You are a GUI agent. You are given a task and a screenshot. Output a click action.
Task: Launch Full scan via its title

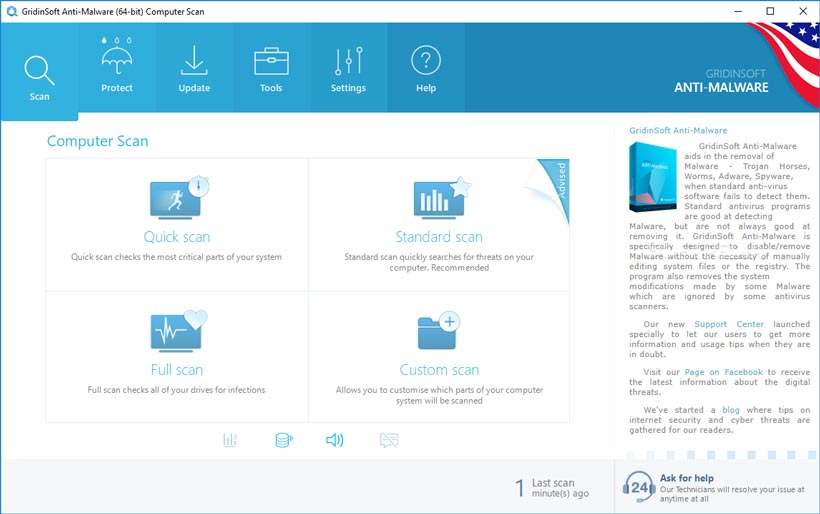click(x=177, y=370)
